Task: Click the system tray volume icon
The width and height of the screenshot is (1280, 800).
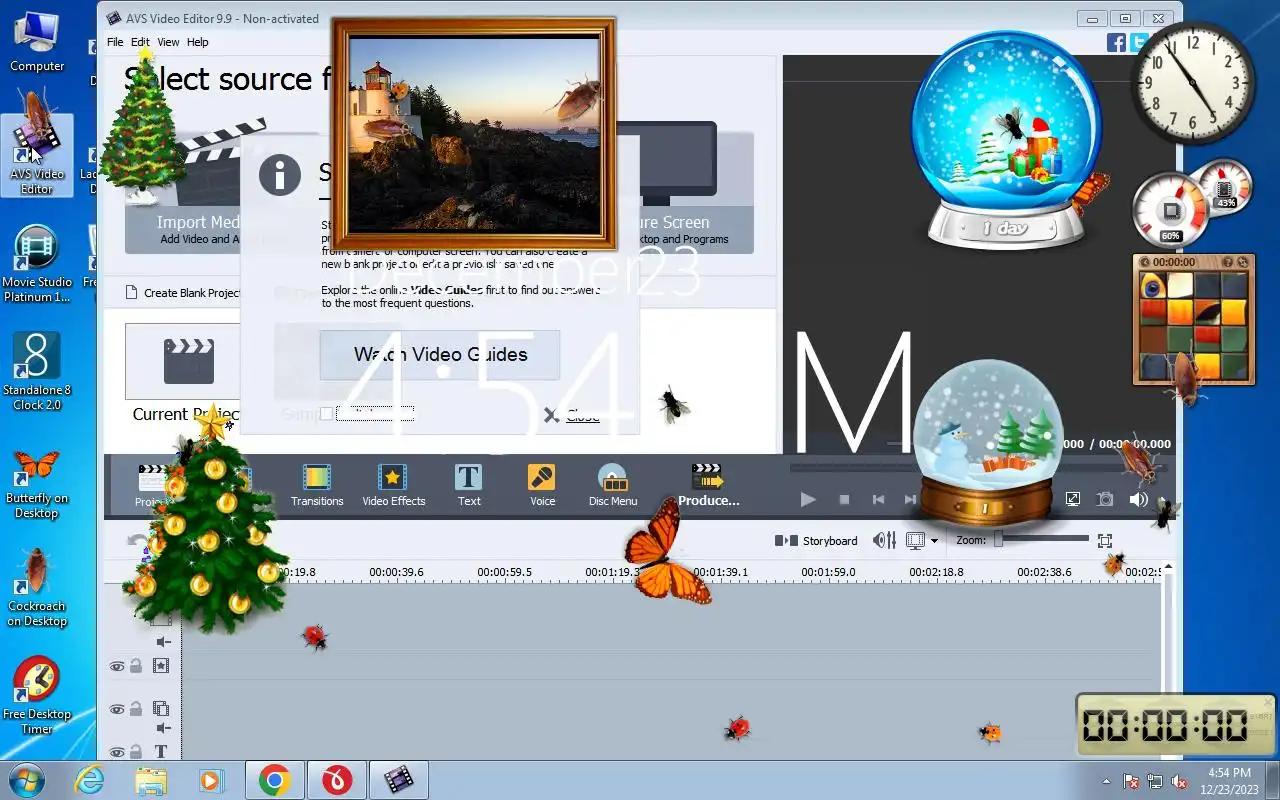Action: [x=1178, y=781]
